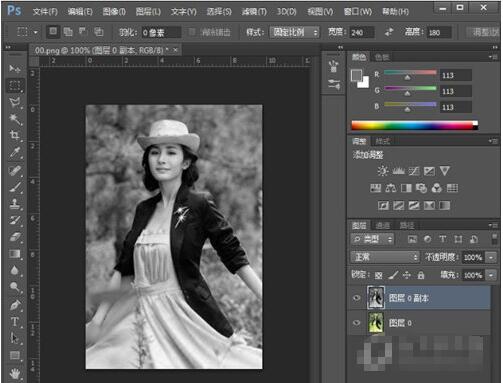Toggle the lock all icon
503x383 pixels.
(x=421, y=275)
